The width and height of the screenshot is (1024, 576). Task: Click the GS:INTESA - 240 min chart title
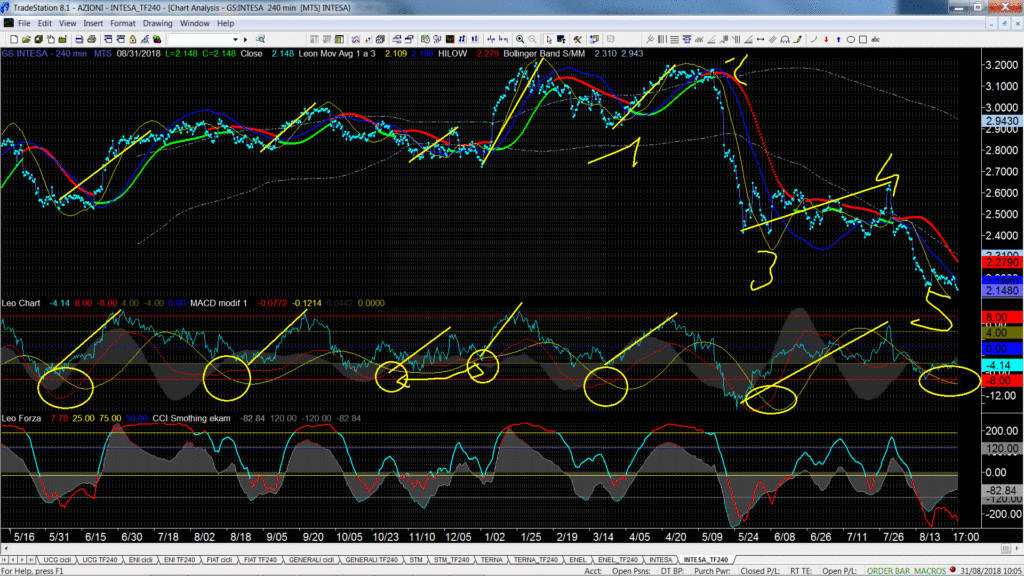click(44, 54)
